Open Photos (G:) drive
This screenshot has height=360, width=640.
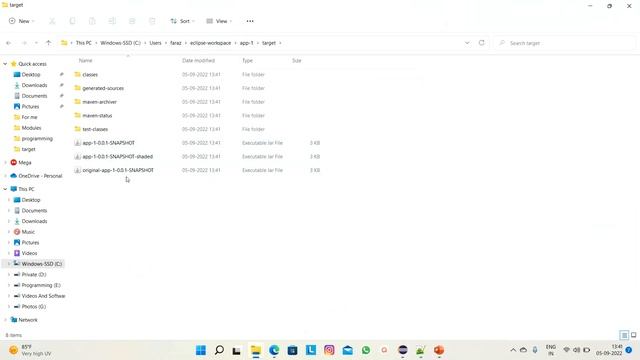(x=33, y=307)
